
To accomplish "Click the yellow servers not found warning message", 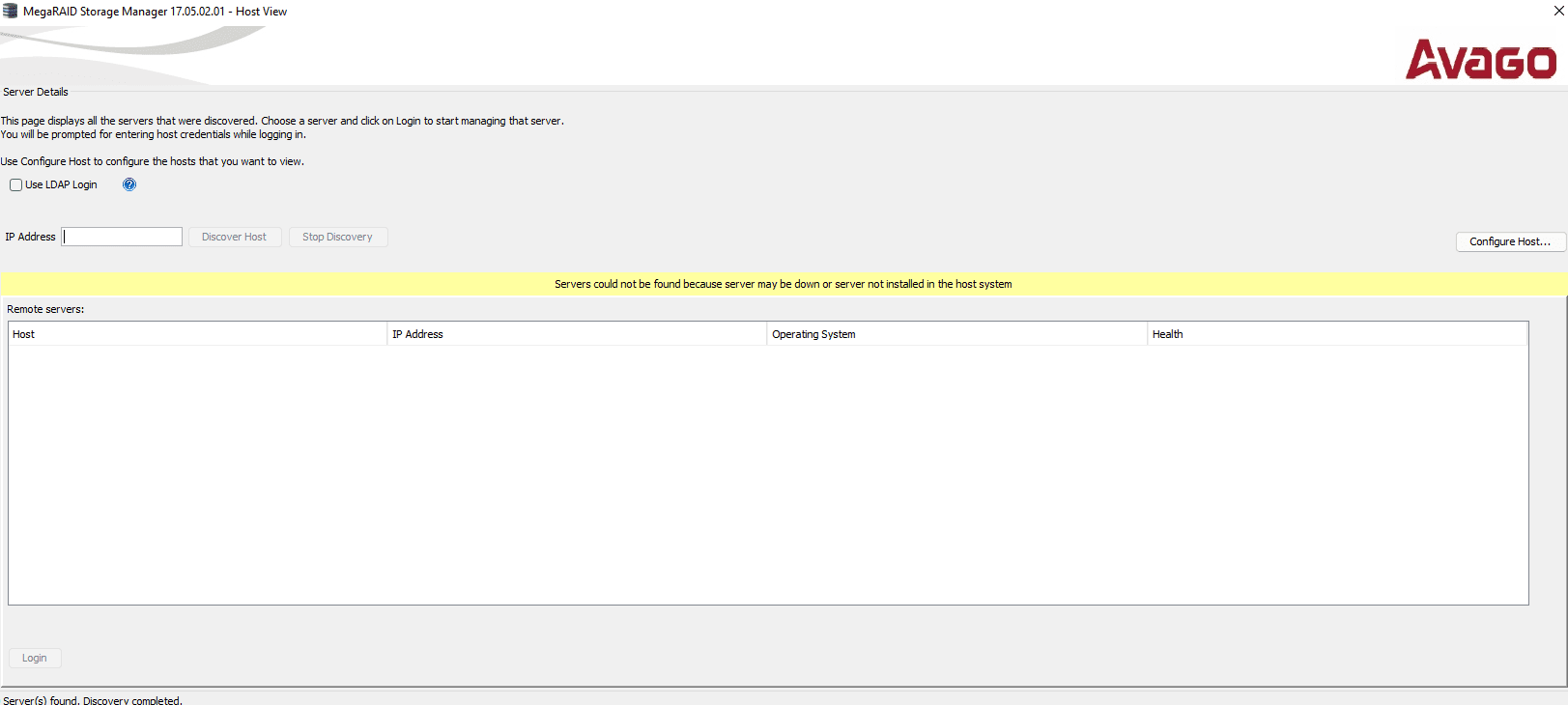I will 784,284.
